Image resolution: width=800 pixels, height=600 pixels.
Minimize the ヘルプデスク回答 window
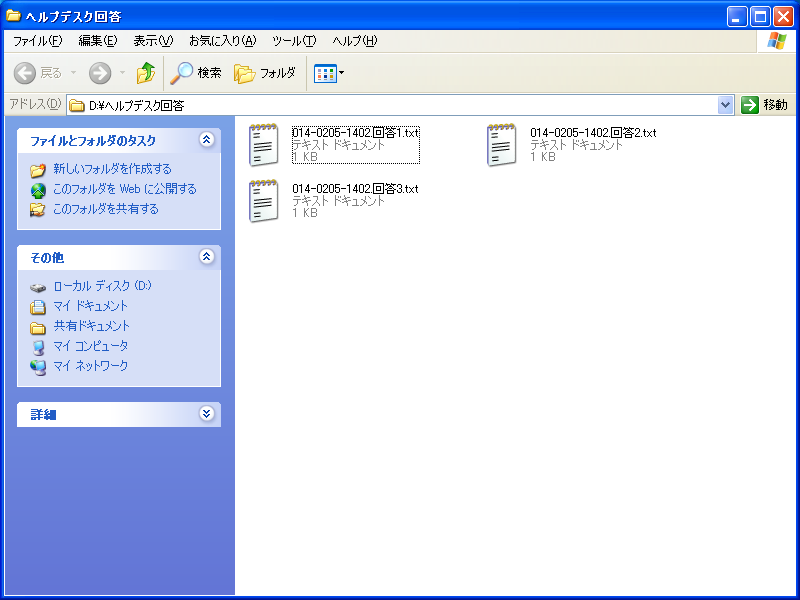click(x=736, y=17)
